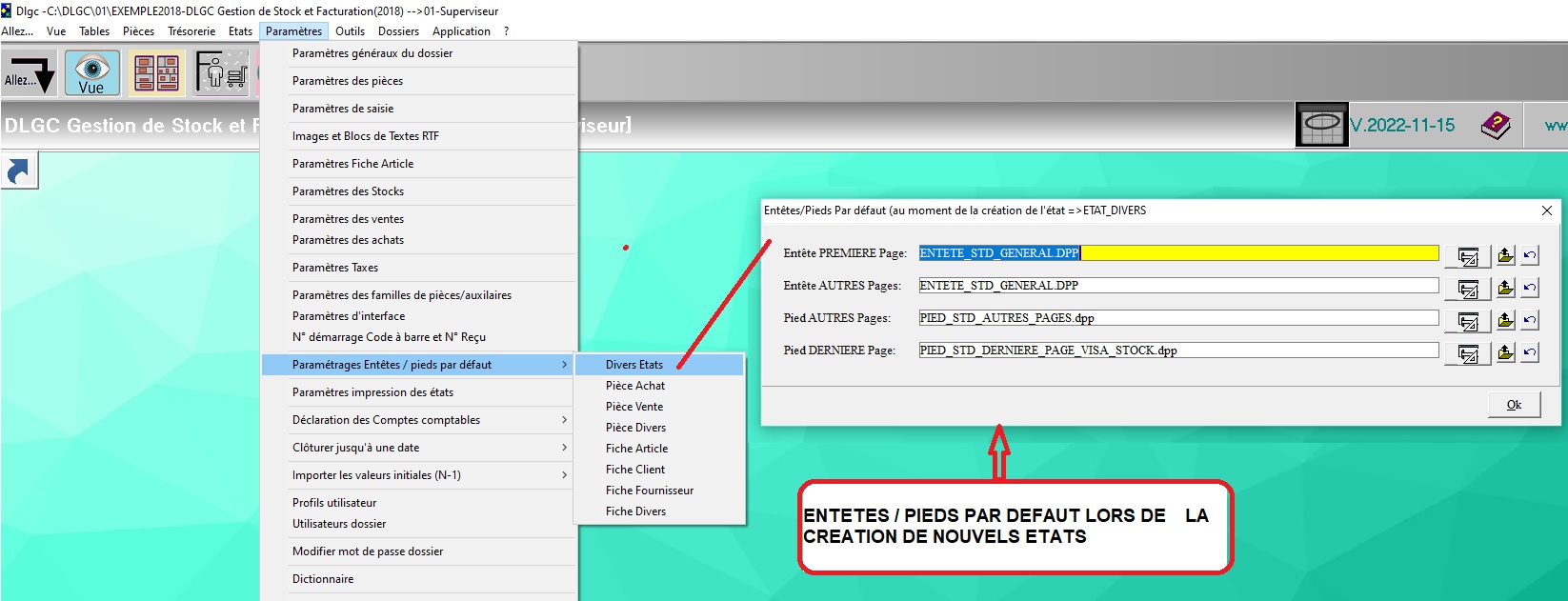Viewport: 1568px width, 601px height.
Task: Reset the Entête AUTRES Pages value
Action: click(x=1530, y=288)
